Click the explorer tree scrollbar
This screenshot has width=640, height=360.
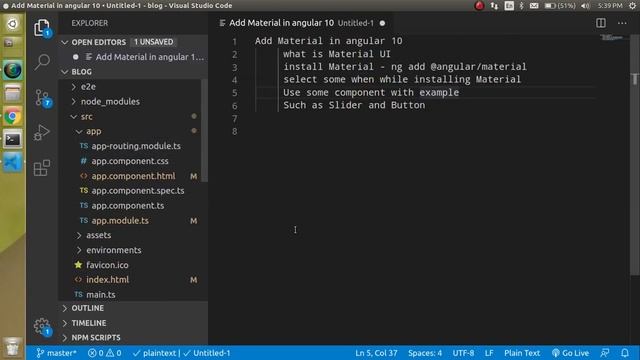204,131
